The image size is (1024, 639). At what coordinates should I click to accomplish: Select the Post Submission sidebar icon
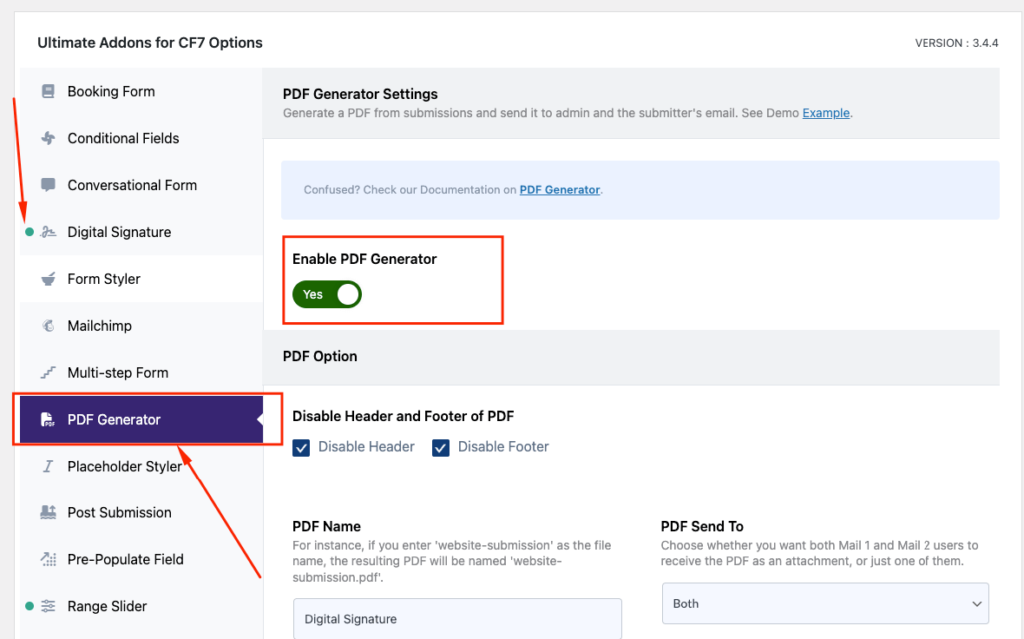point(48,512)
